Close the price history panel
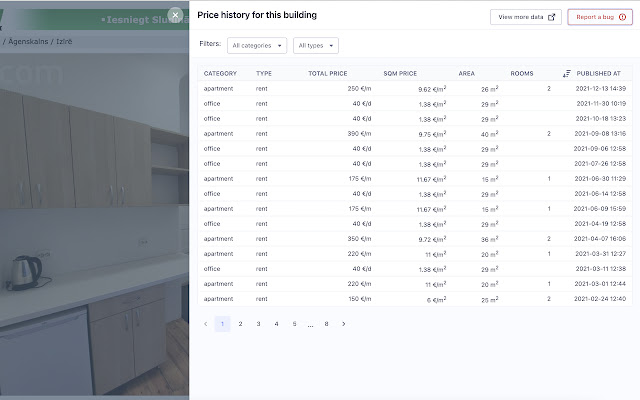This screenshot has width=640, height=400. 175,15
